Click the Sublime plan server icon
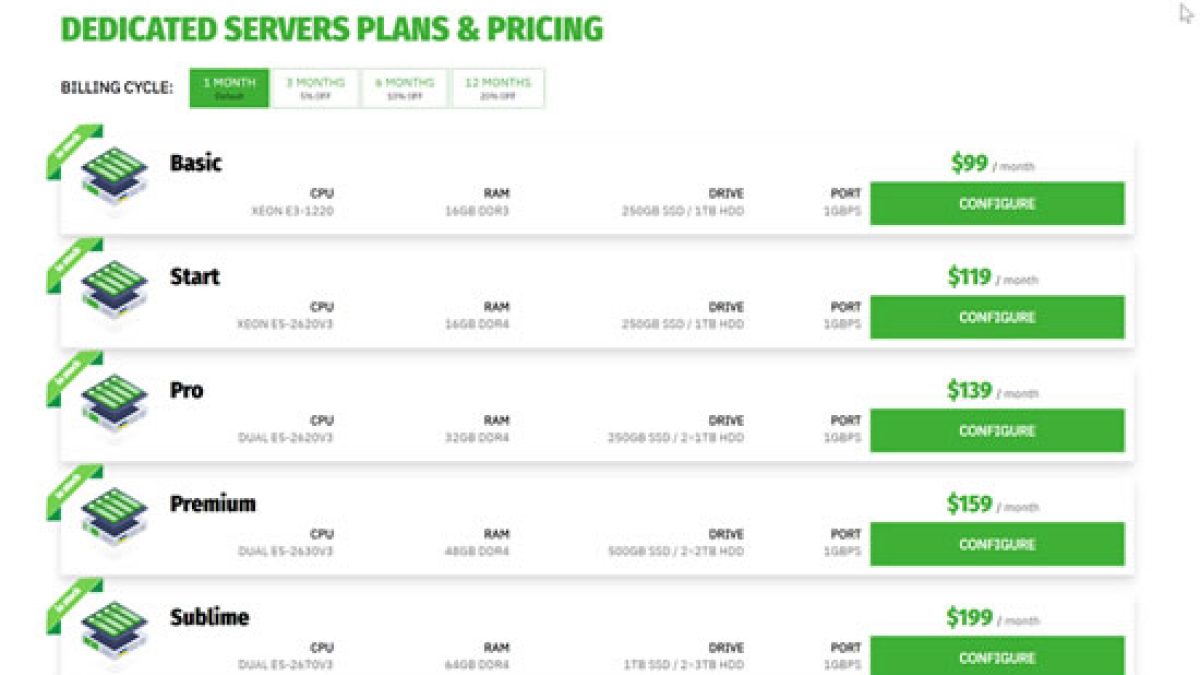This screenshot has height=675, width=1200. tap(113, 634)
